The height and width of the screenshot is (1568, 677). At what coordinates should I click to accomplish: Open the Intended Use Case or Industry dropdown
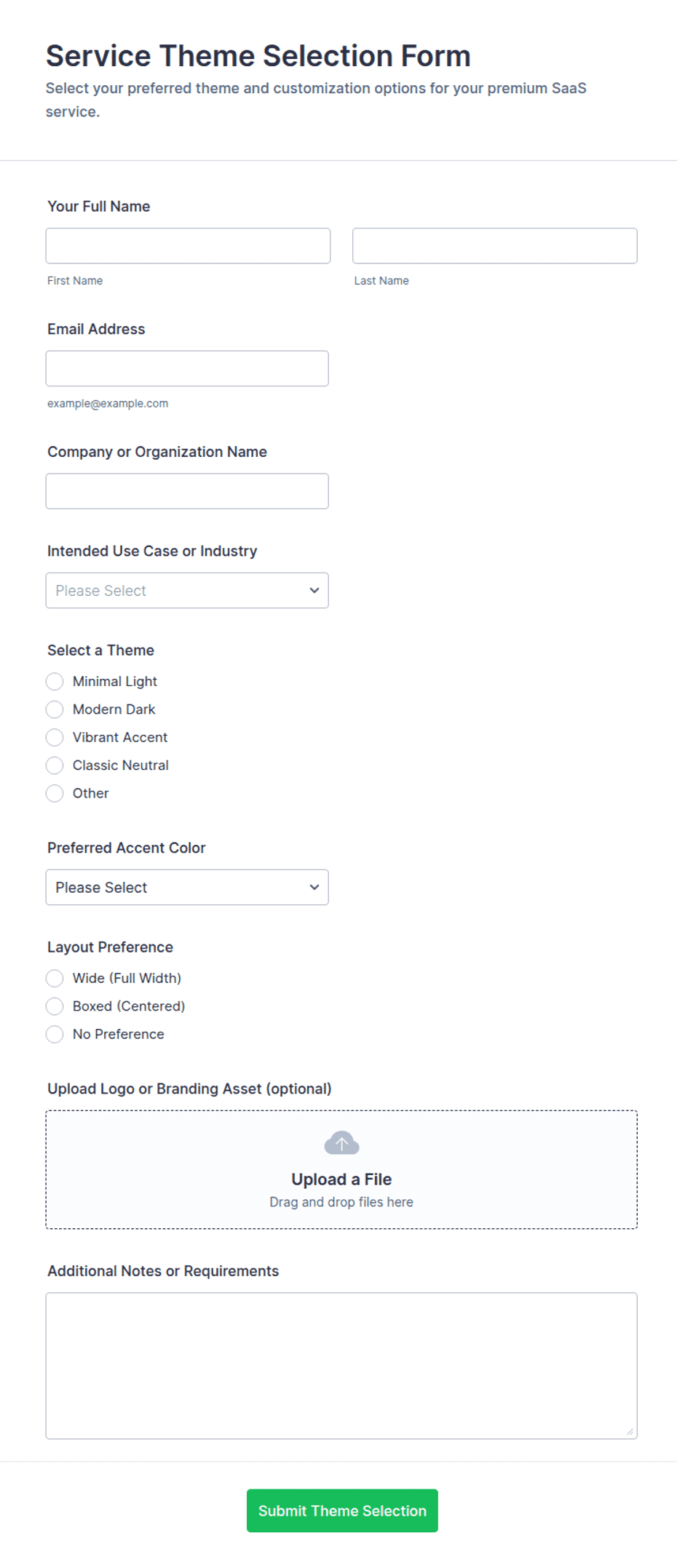pos(187,590)
